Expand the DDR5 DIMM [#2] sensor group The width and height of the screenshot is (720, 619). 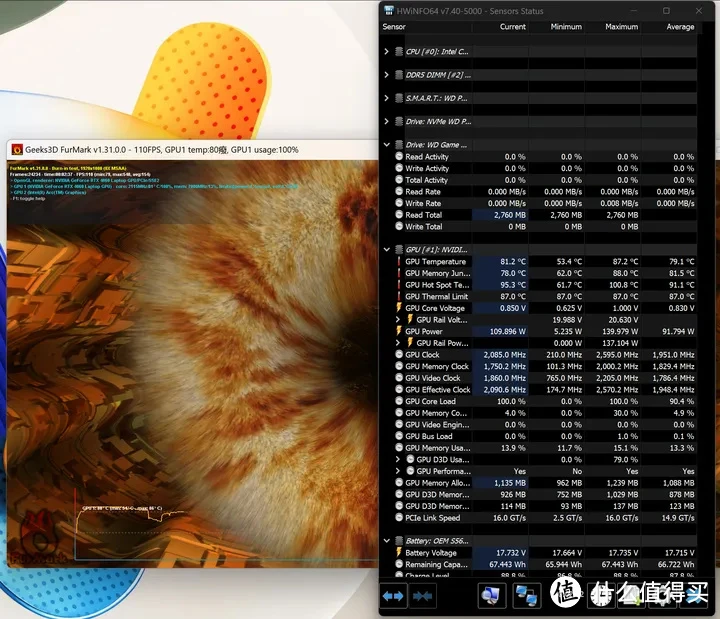387,75
